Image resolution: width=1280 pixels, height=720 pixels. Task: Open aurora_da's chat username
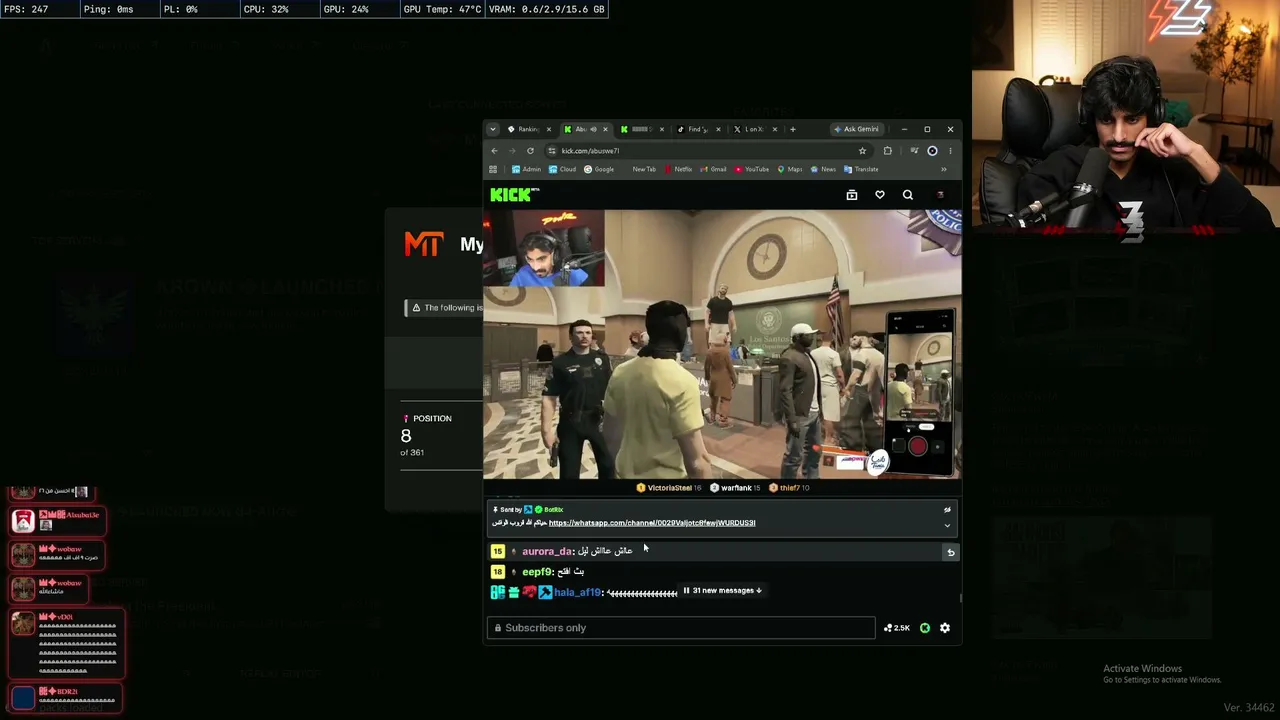[546, 552]
